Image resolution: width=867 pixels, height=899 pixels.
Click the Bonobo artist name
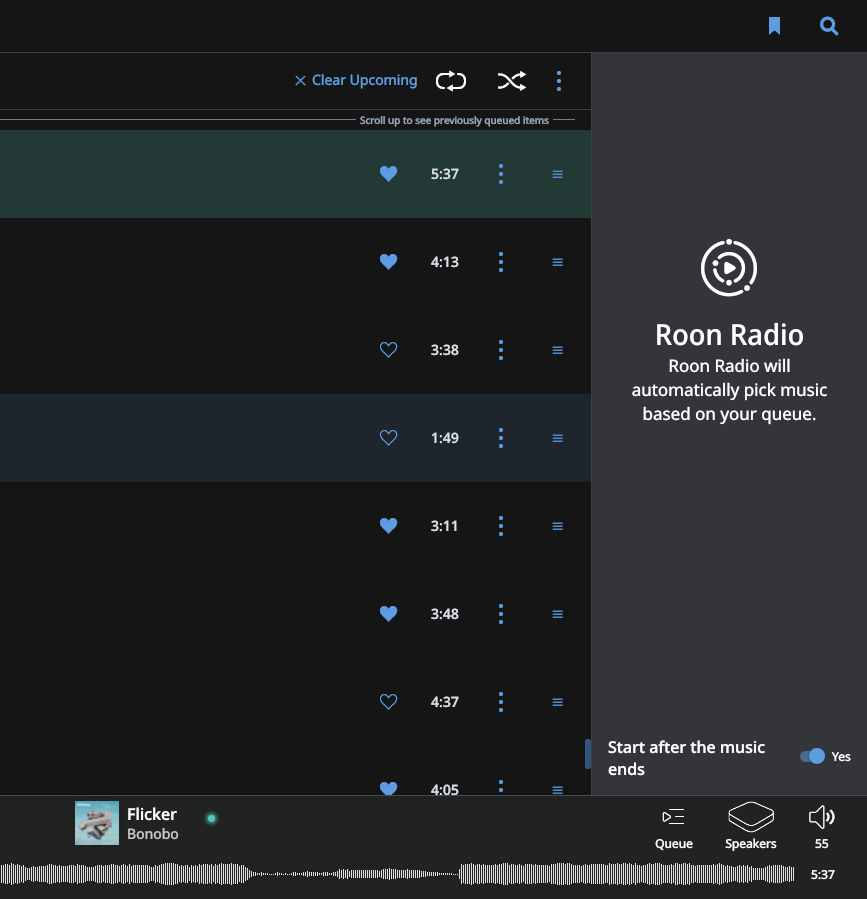[x=153, y=834]
